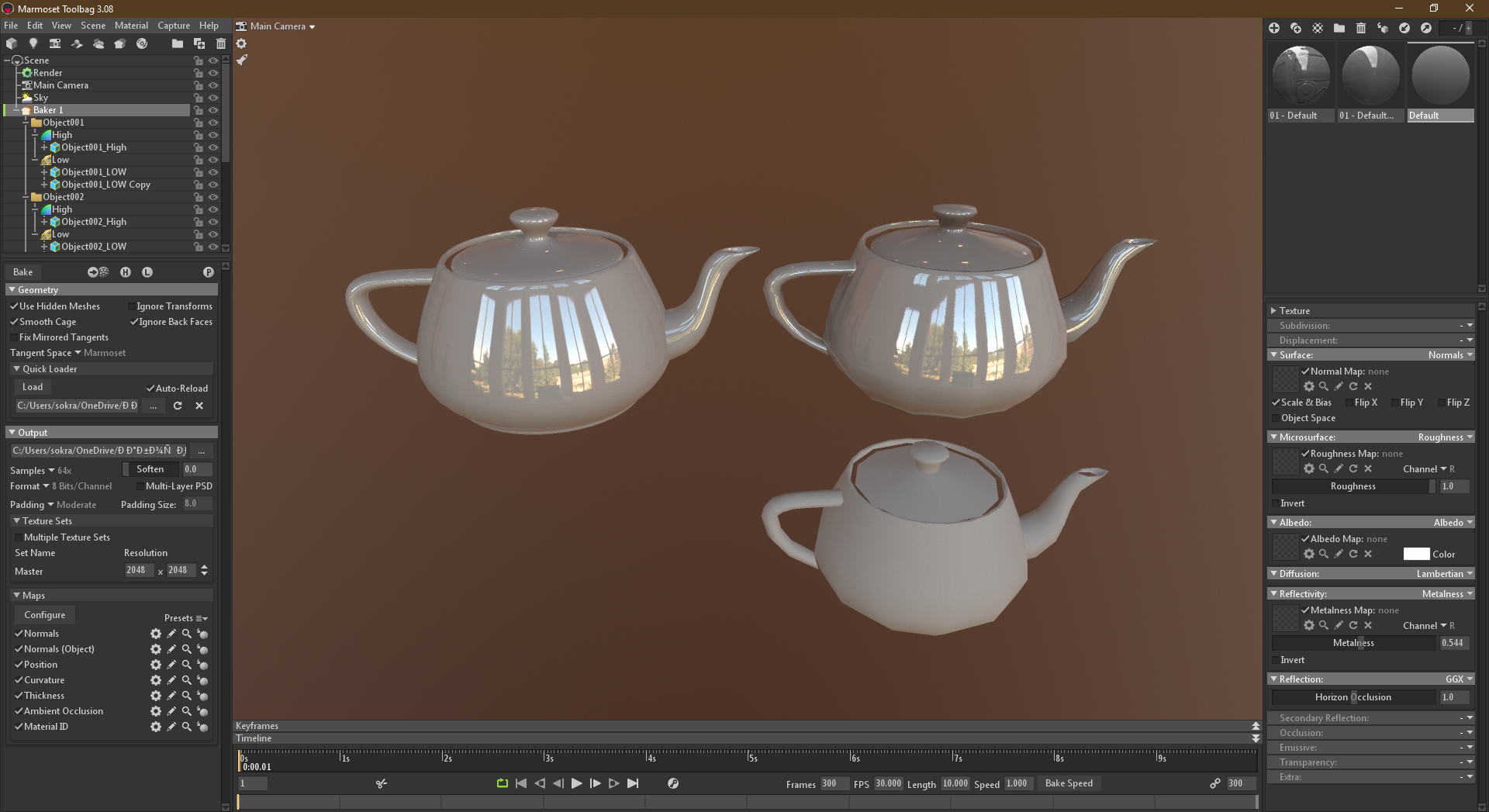Hide the Sky object with its eye icon

pyautogui.click(x=213, y=98)
